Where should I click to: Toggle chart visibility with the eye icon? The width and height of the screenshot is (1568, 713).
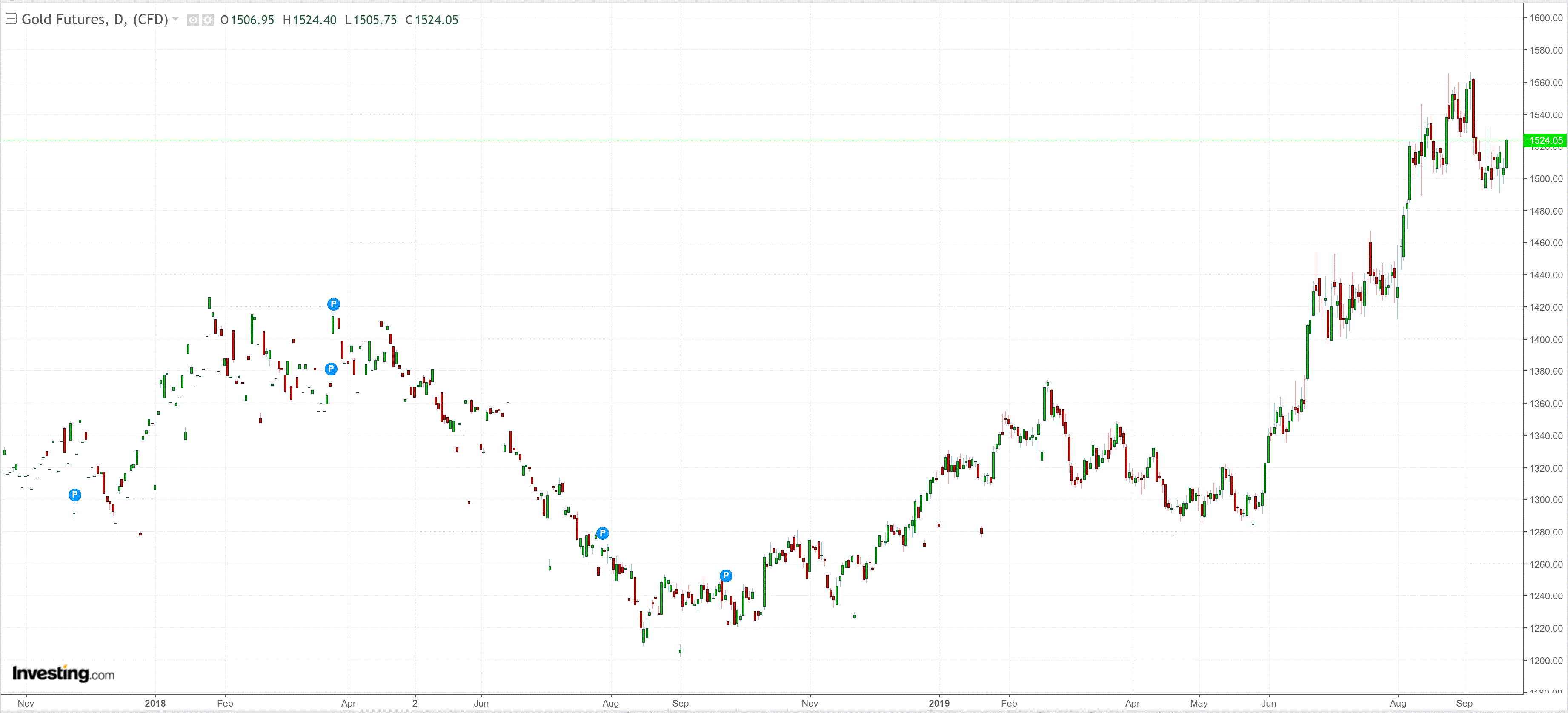point(193,20)
